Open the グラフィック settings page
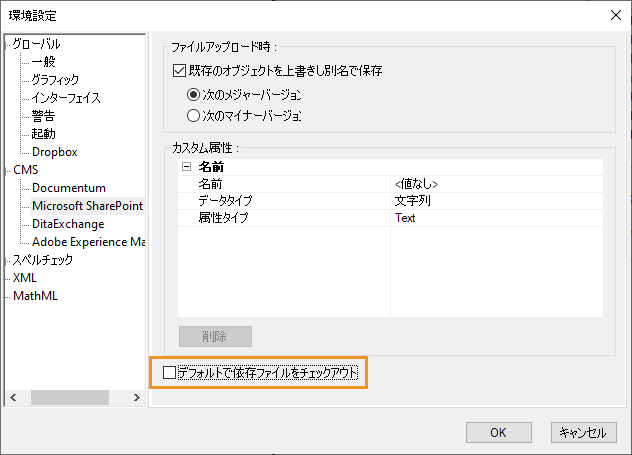632x455 pixels. [55, 80]
